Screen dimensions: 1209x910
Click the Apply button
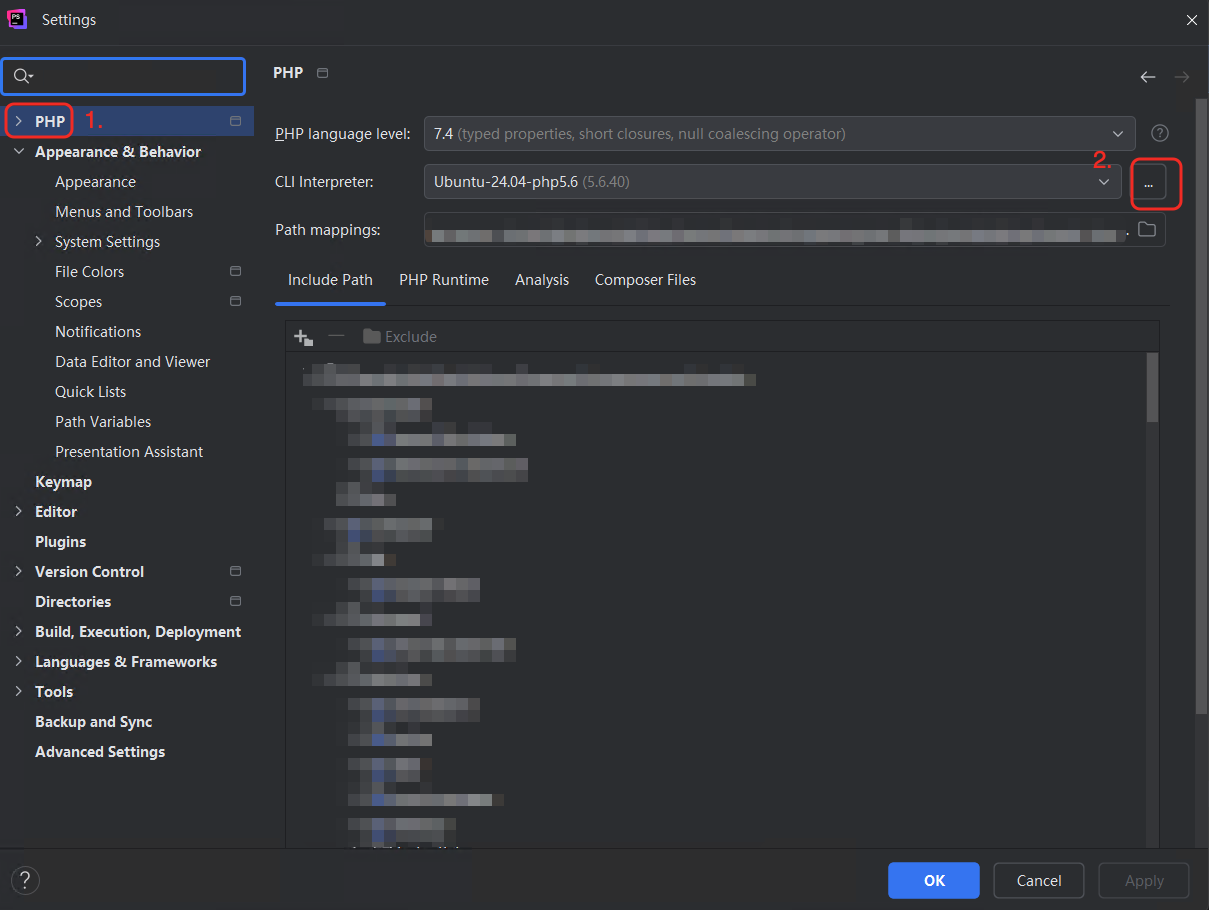point(1144,880)
